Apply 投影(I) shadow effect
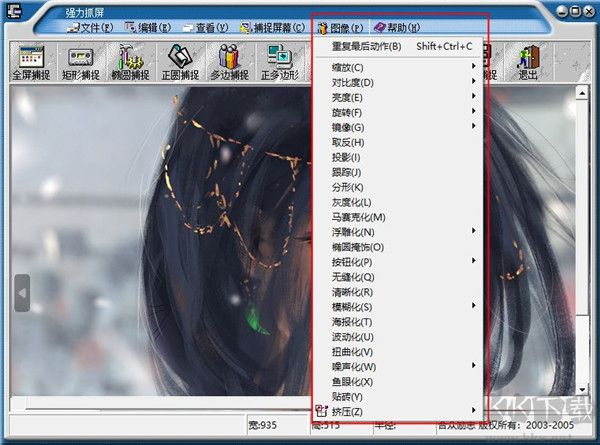Viewport: 600px width, 445px height. coord(398,157)
